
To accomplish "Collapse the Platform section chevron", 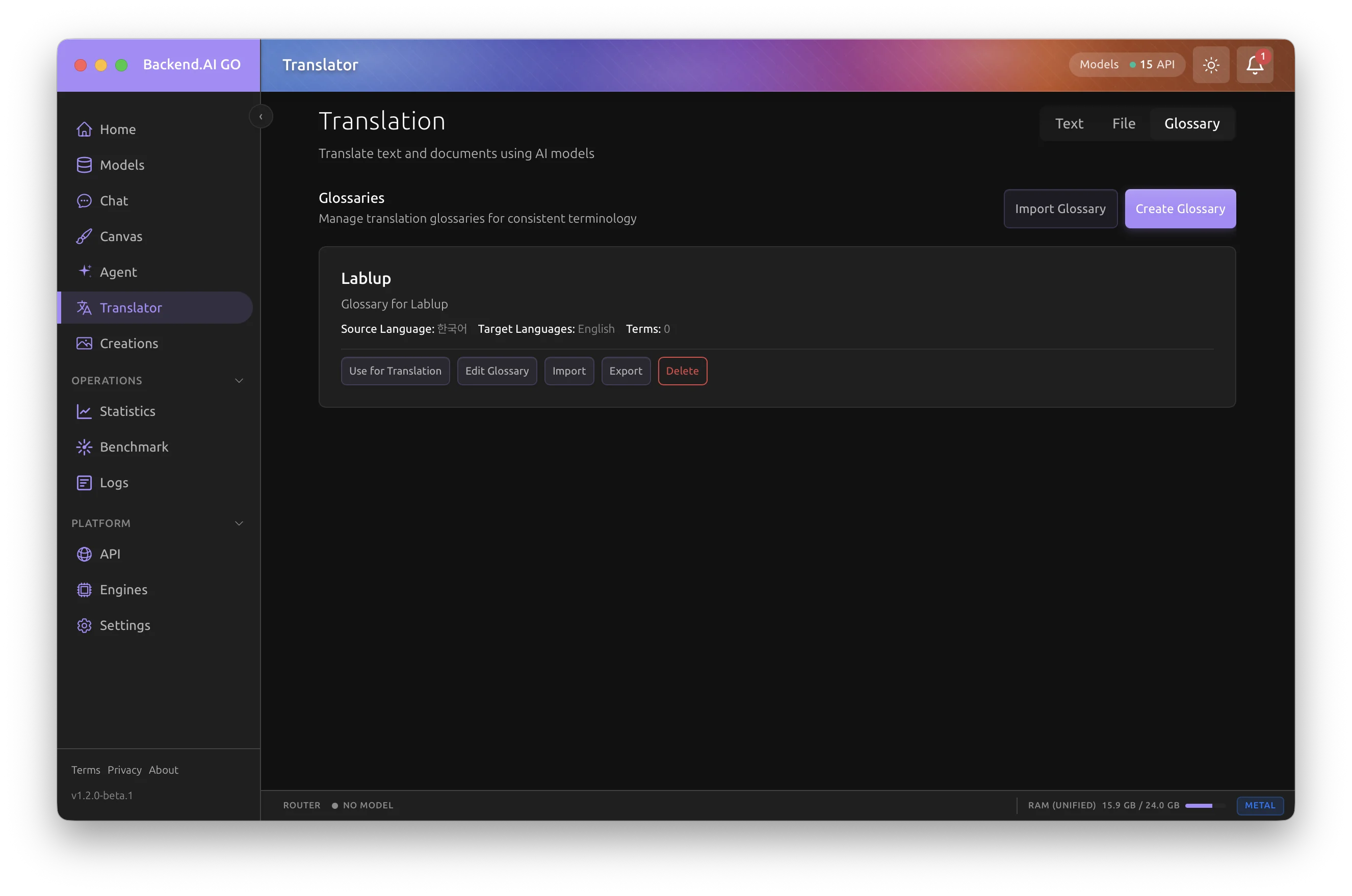I will [239, 523].
